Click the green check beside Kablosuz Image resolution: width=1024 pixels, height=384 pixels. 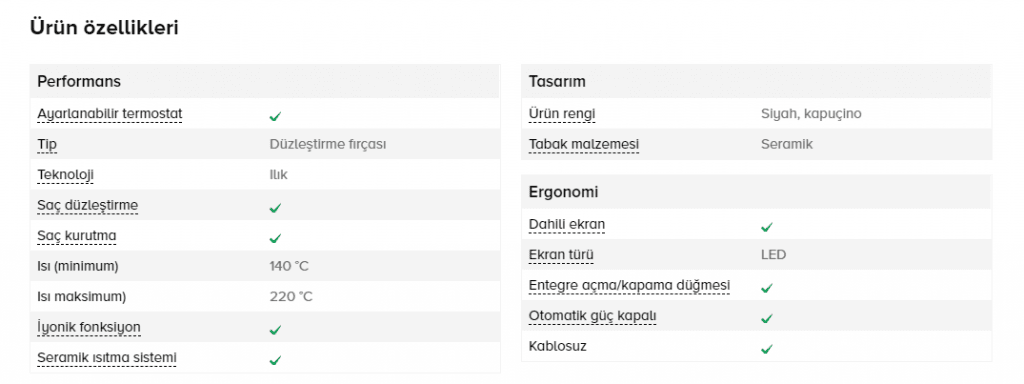[x=767, y=349]
